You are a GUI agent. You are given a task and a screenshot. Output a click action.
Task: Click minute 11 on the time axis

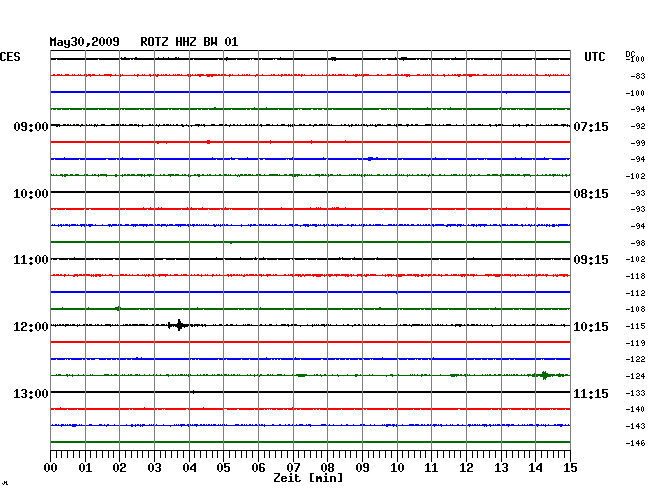click(431, 468)
